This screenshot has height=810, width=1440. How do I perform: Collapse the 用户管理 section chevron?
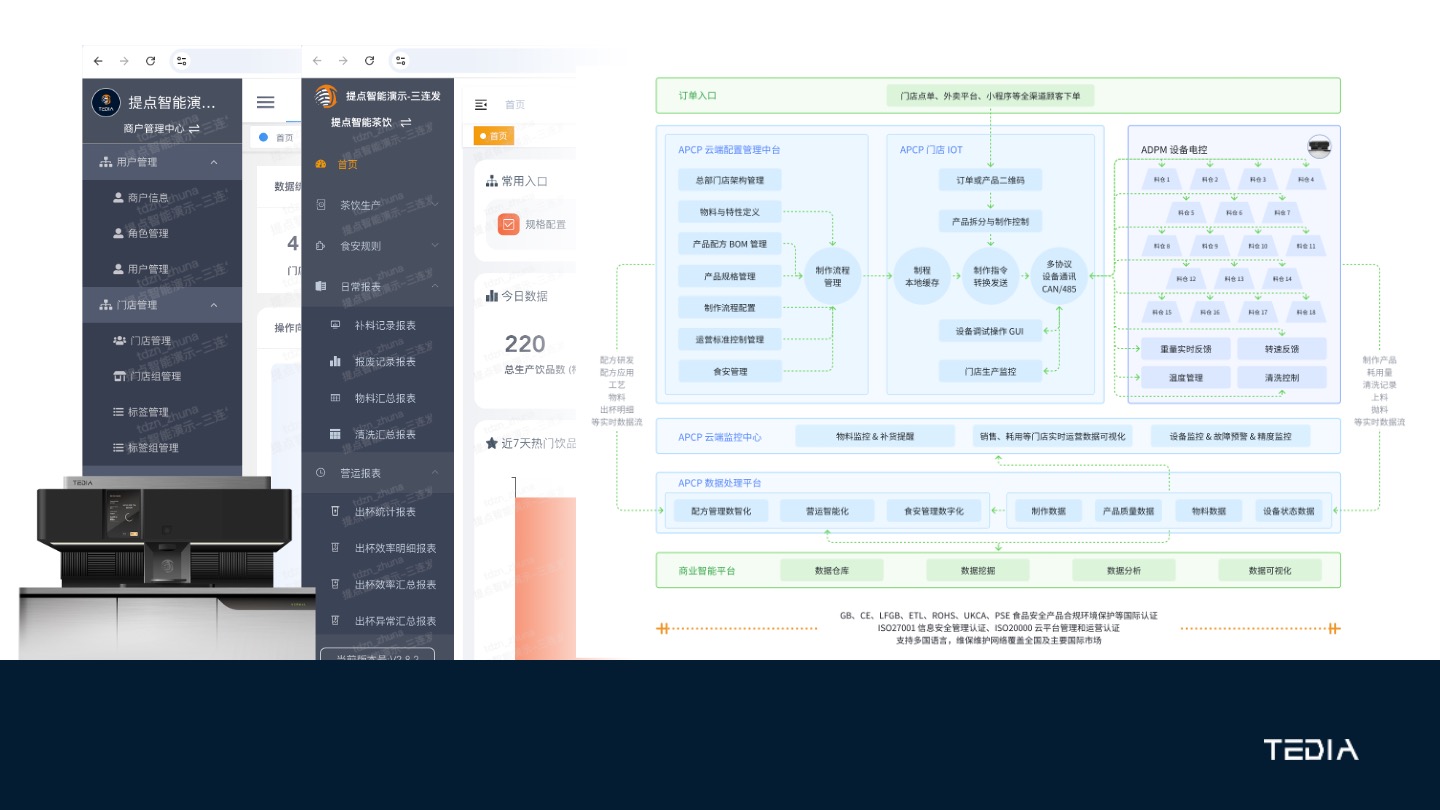coord(214,162)
